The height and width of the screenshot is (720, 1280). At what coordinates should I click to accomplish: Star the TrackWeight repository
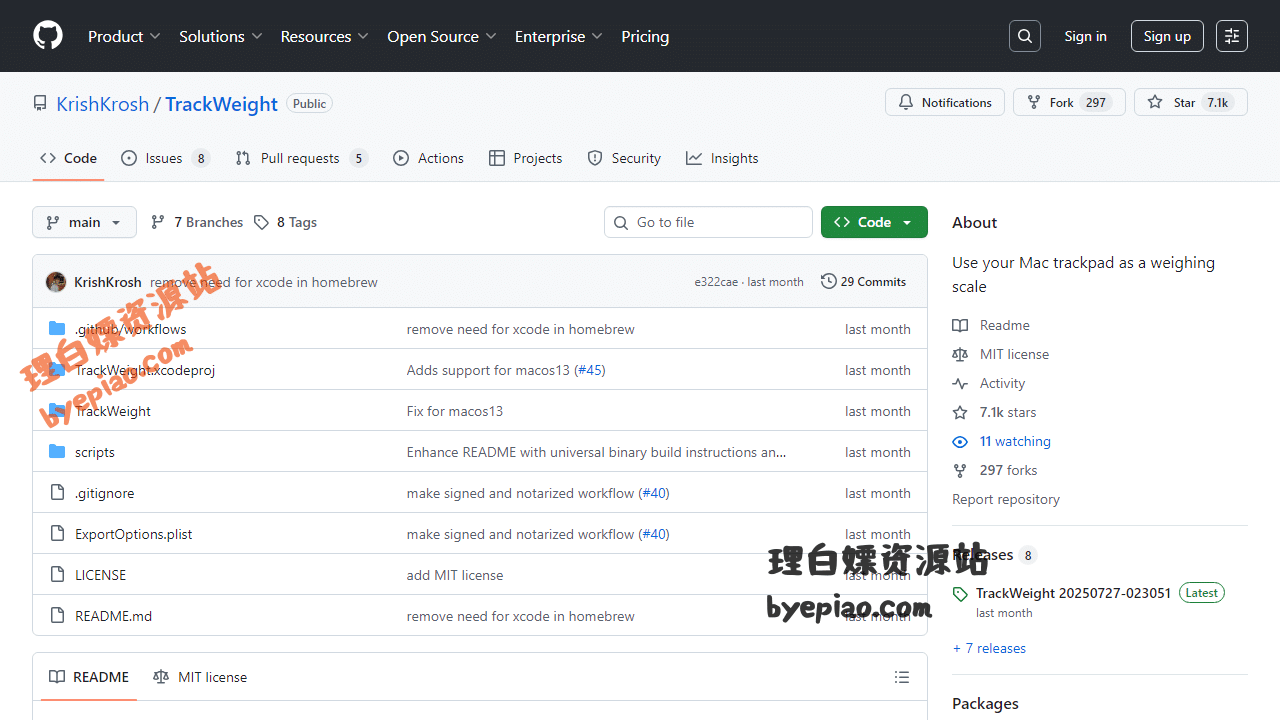1190,102
